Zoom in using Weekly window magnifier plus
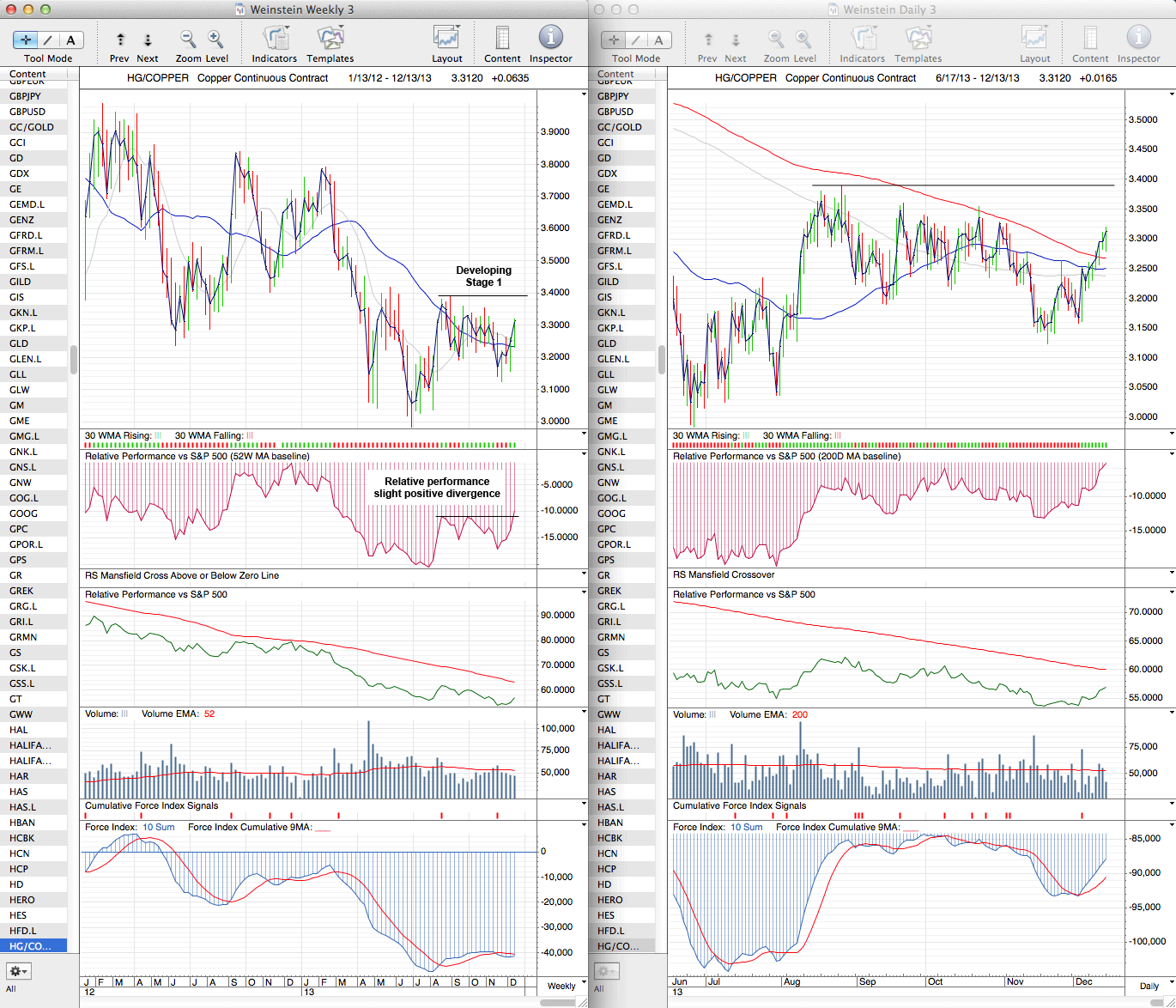 click(215, 39)
